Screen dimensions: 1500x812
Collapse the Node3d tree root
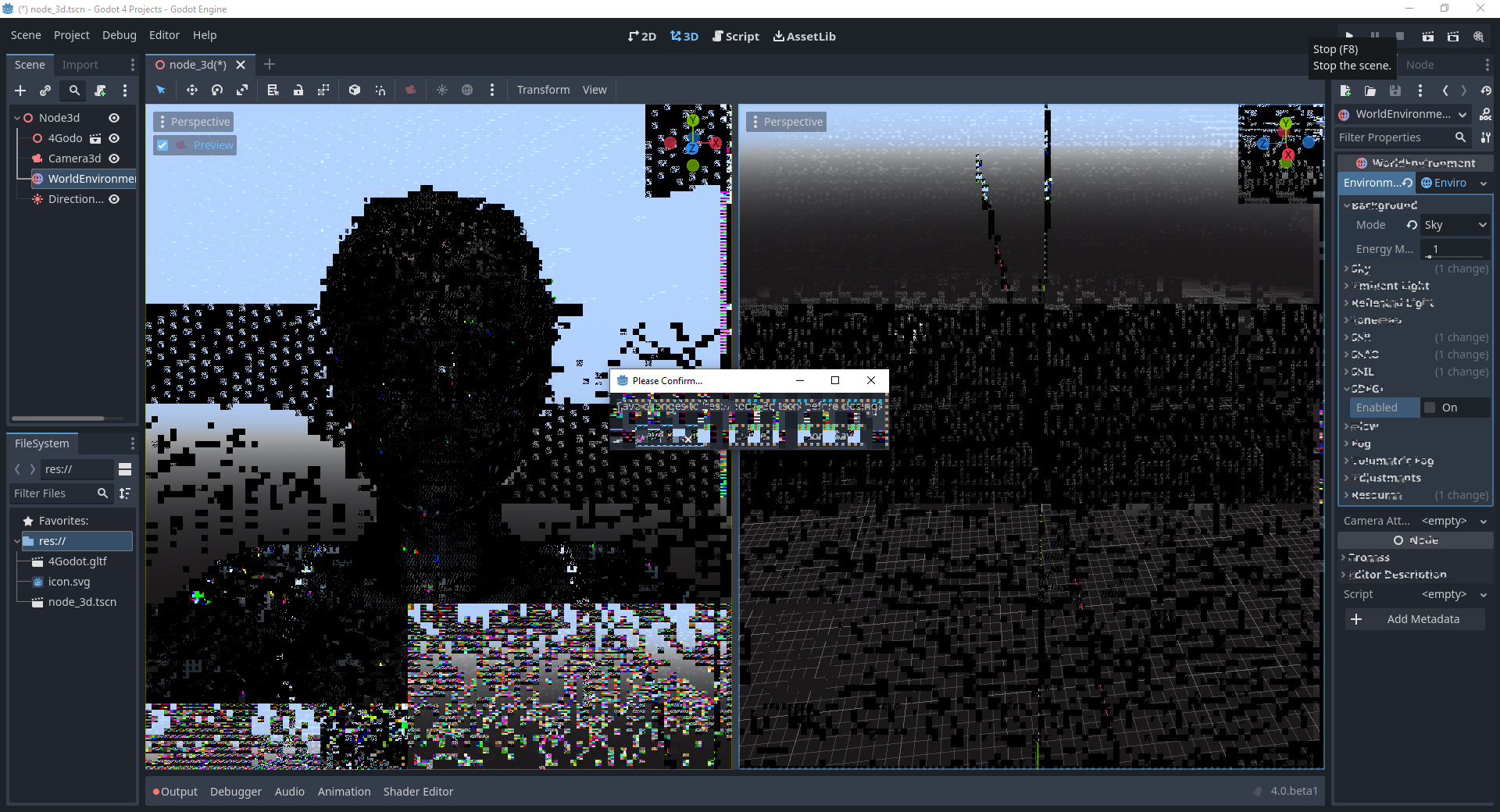click(17, 118)
